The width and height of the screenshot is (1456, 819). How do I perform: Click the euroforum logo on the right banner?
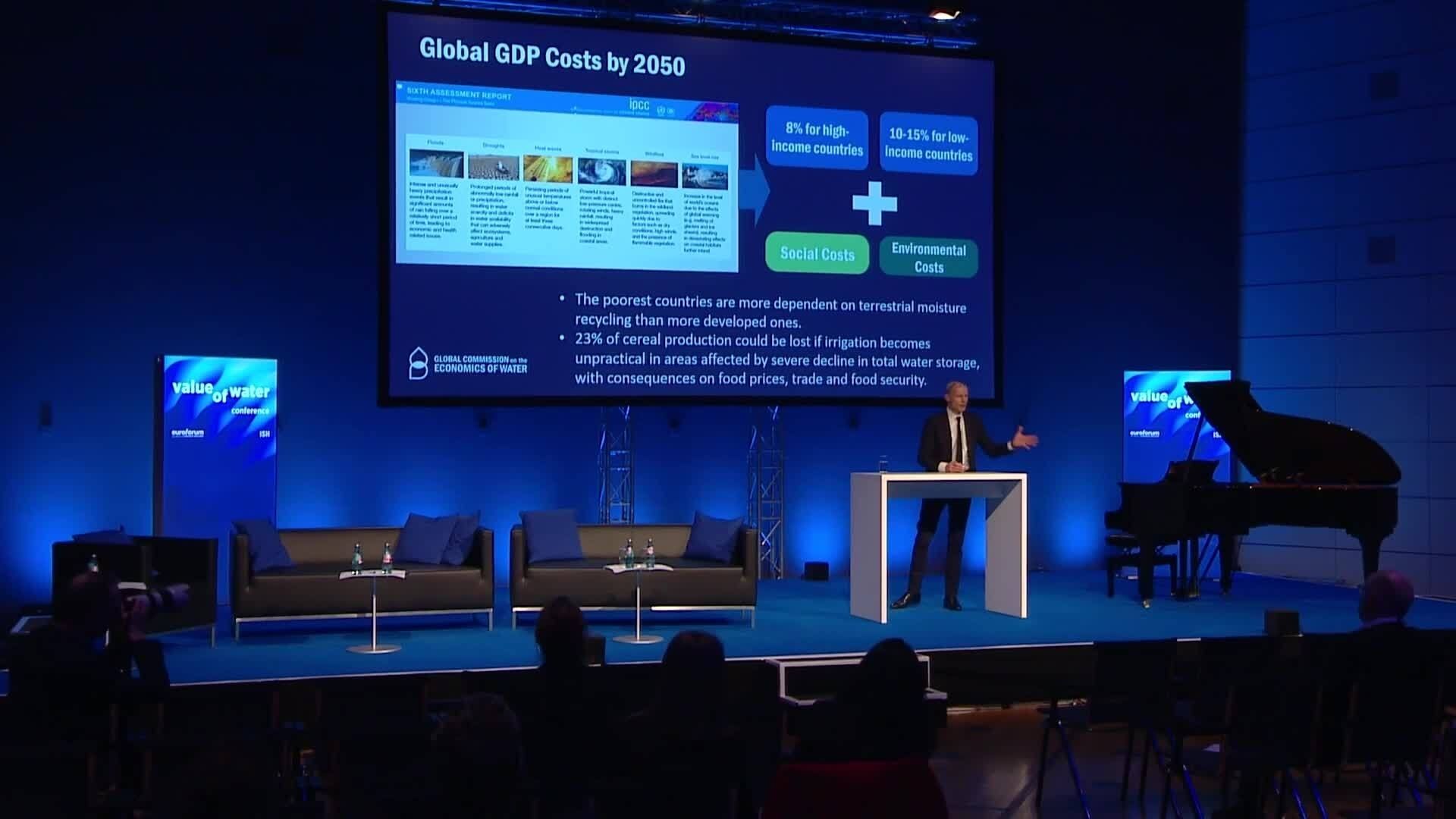(1144, 433)
